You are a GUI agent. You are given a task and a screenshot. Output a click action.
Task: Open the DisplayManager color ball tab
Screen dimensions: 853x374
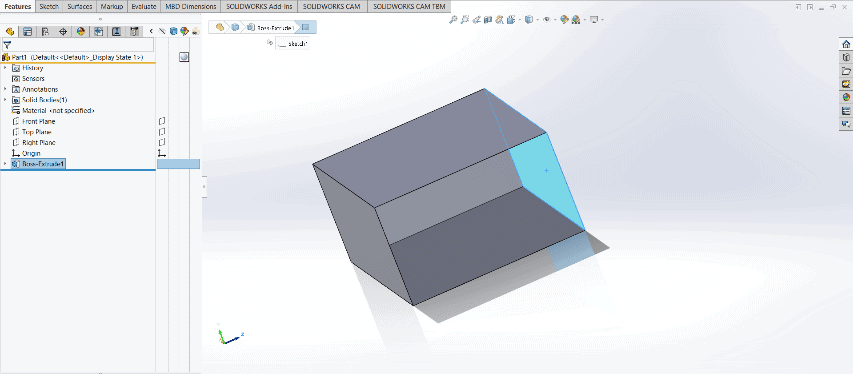tap(81, 32)
